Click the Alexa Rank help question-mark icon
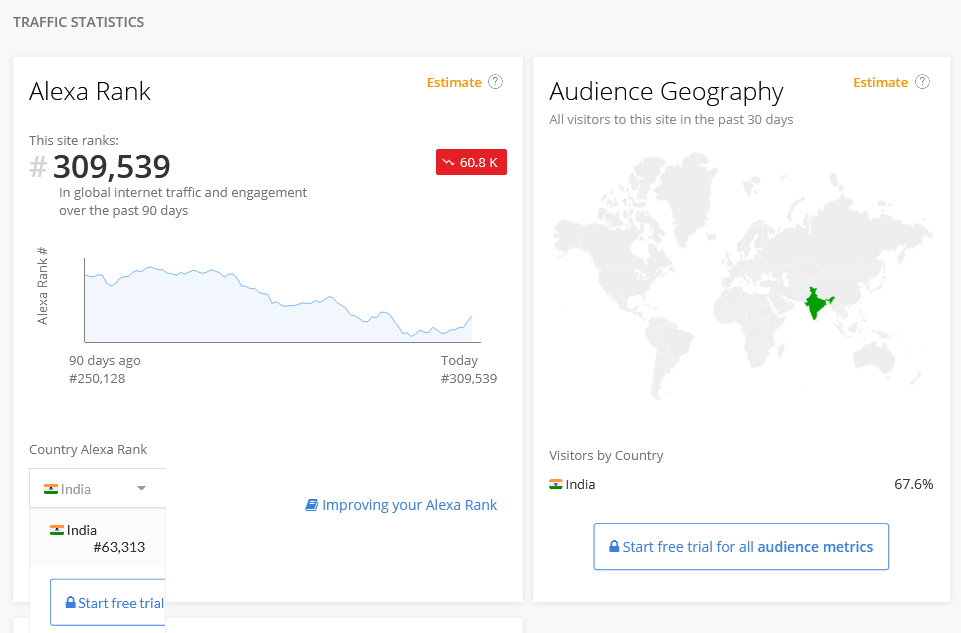961x633 pixels. 495,82
